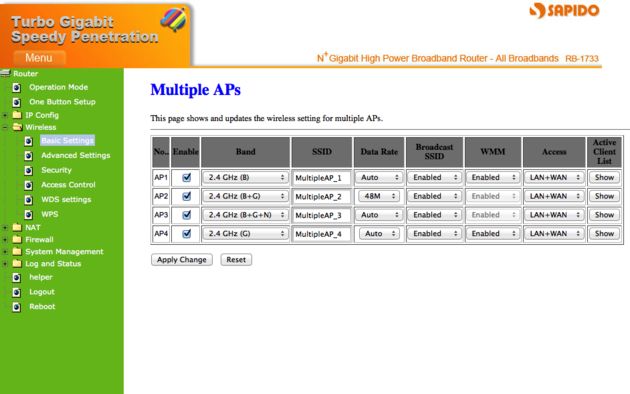Open the AP2 Broadcast SSID dropdown
The height and width of the screenshot is (394, 630).
(x=434, y=196)
